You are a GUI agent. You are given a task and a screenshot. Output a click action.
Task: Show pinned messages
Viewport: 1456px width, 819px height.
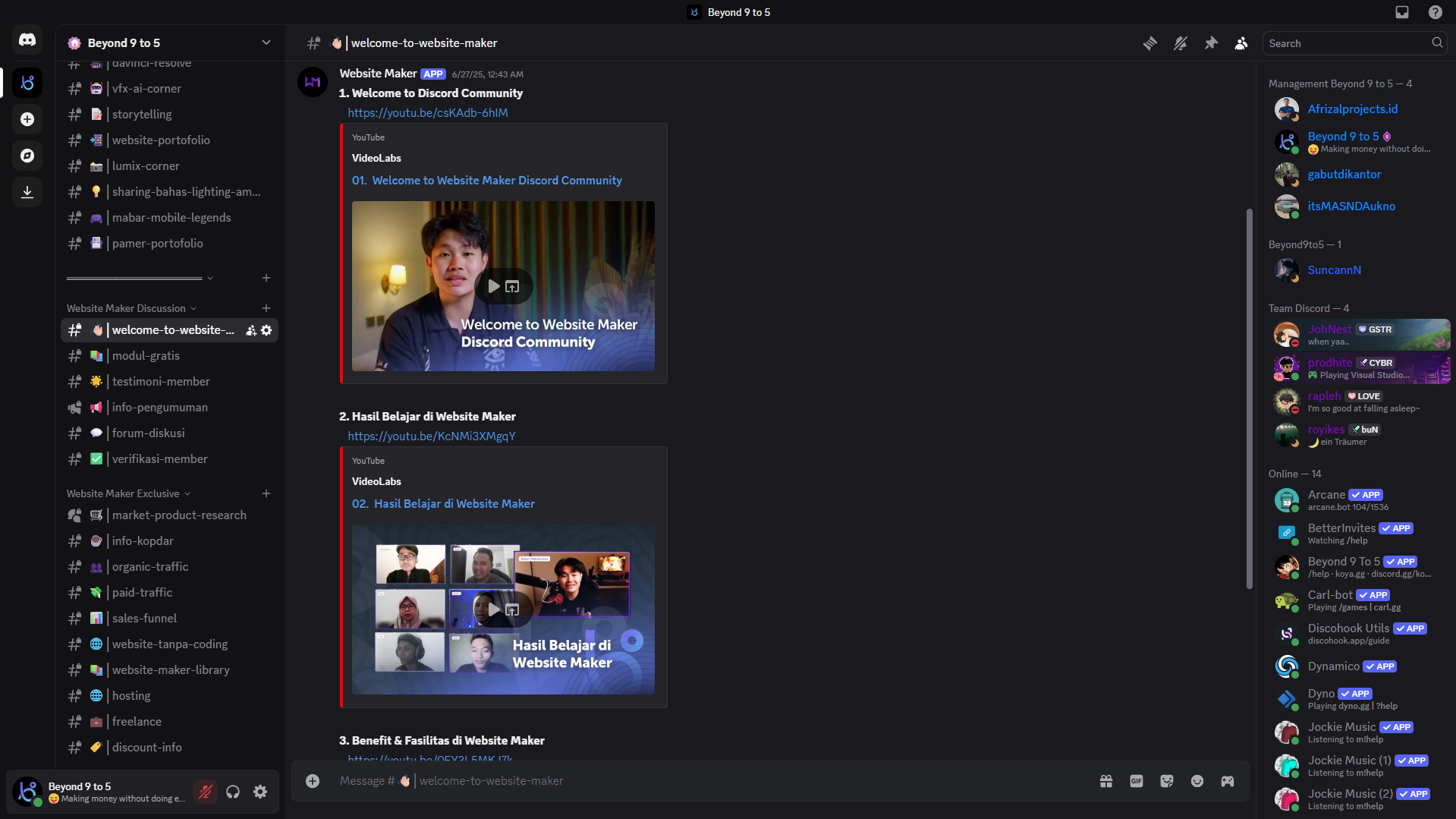[x=1211, y=43]
